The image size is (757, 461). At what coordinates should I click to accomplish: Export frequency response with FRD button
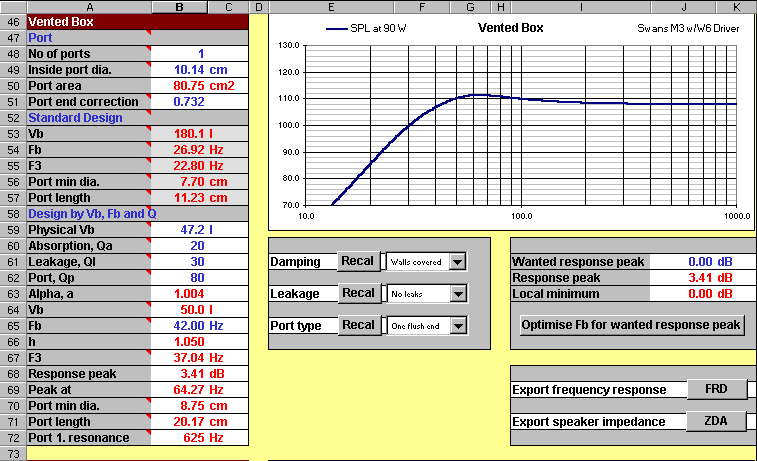(x=715, y=389)
